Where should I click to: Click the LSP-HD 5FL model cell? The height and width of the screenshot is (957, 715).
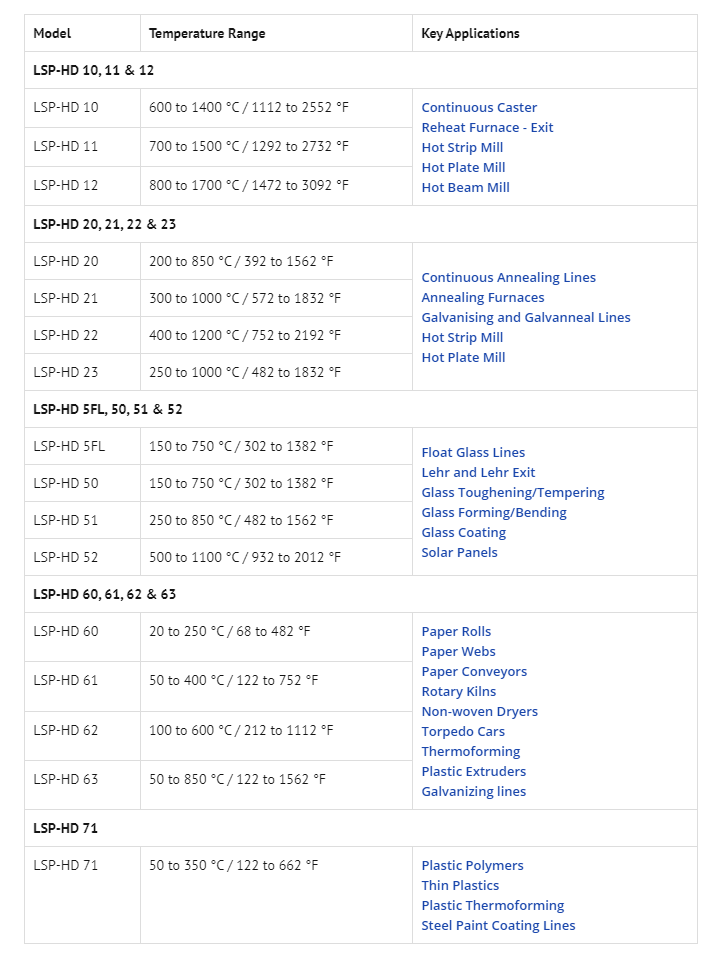click(69, 446)
